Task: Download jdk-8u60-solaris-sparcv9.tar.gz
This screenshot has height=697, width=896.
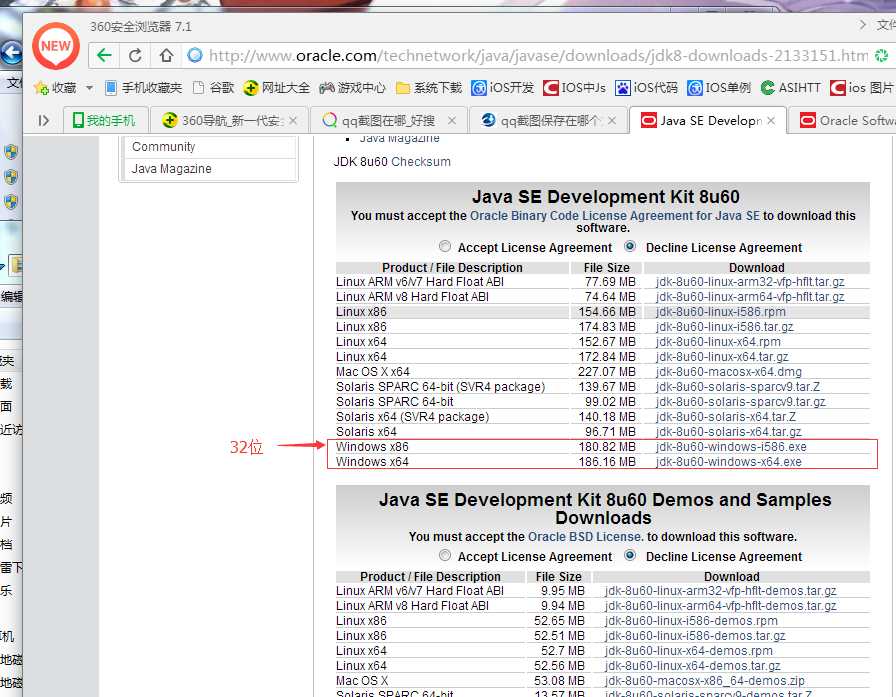Action: 741,402
